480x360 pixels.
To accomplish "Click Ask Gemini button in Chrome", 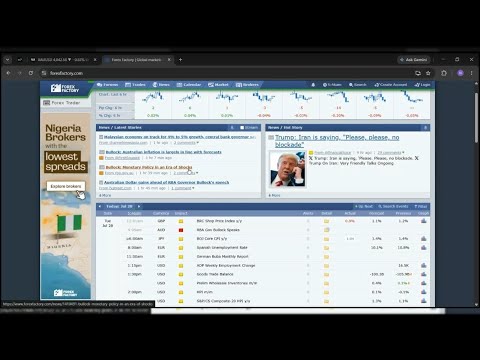I will [414, 60].
